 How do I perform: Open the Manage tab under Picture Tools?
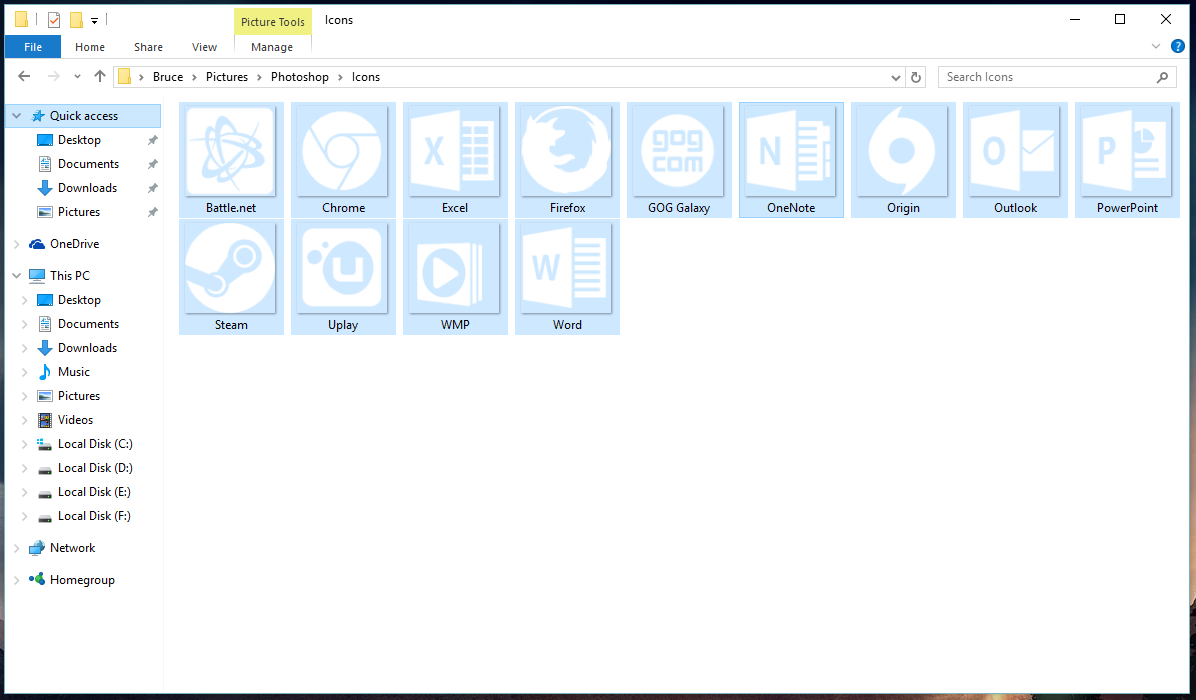272,46
